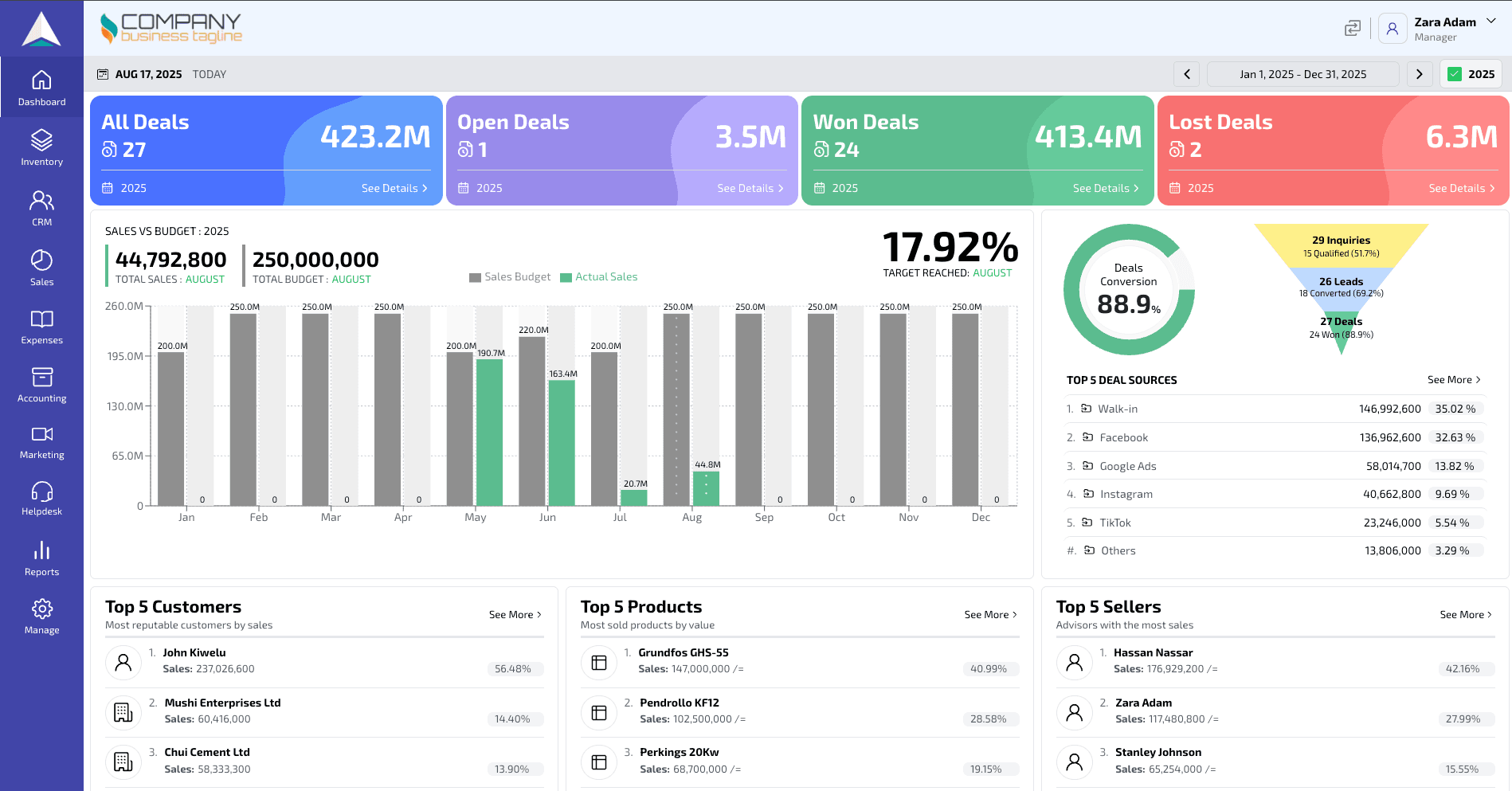Click See Details on Won Deals card
Viewport: 1512px width, 791px height.
click(x=1105, y=189)
